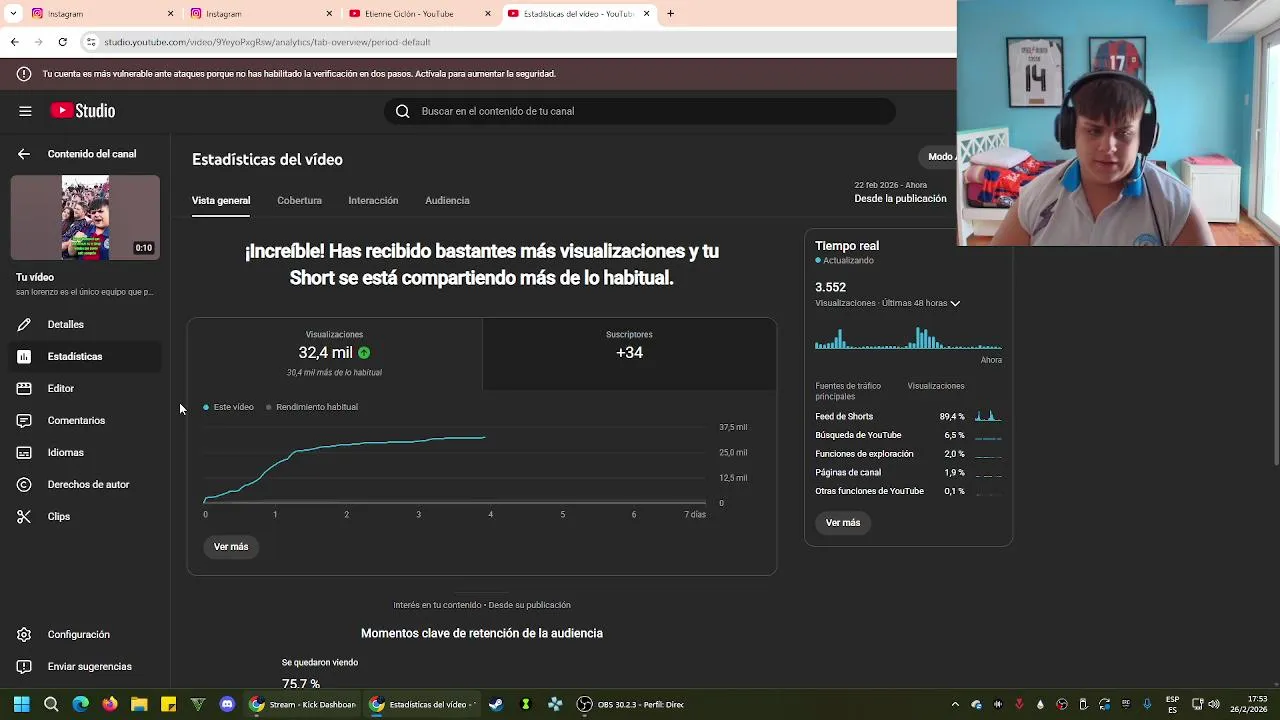This screenshot has height=720, width=1280.
Task: Click Enviar sugerencias feedback item
Action: pos(85,666)
